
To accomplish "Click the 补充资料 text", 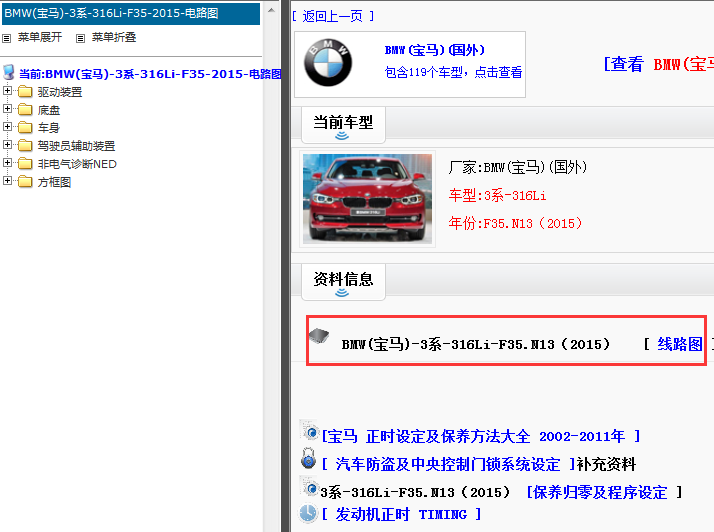I will click(x=607, y=464).
